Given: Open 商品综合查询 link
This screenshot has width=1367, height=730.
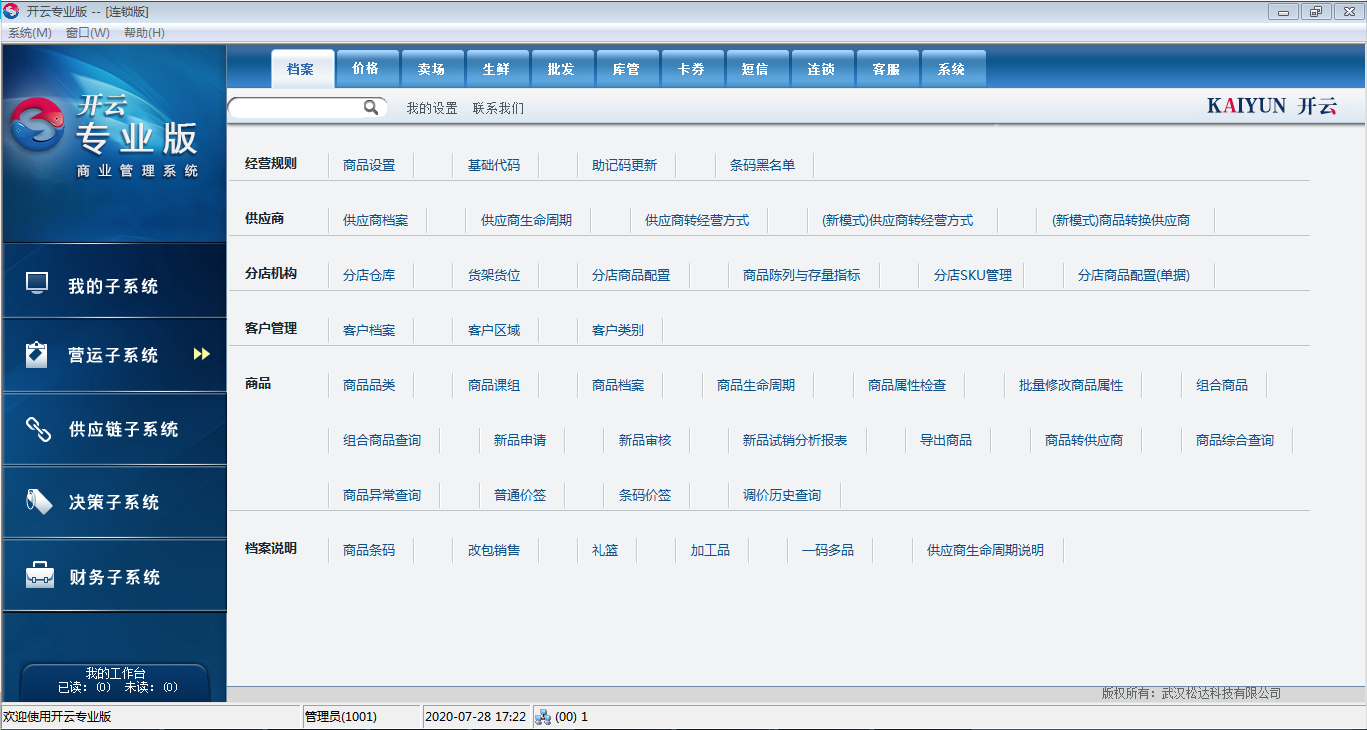Looking at the screenshot, I should [1235, 440].
